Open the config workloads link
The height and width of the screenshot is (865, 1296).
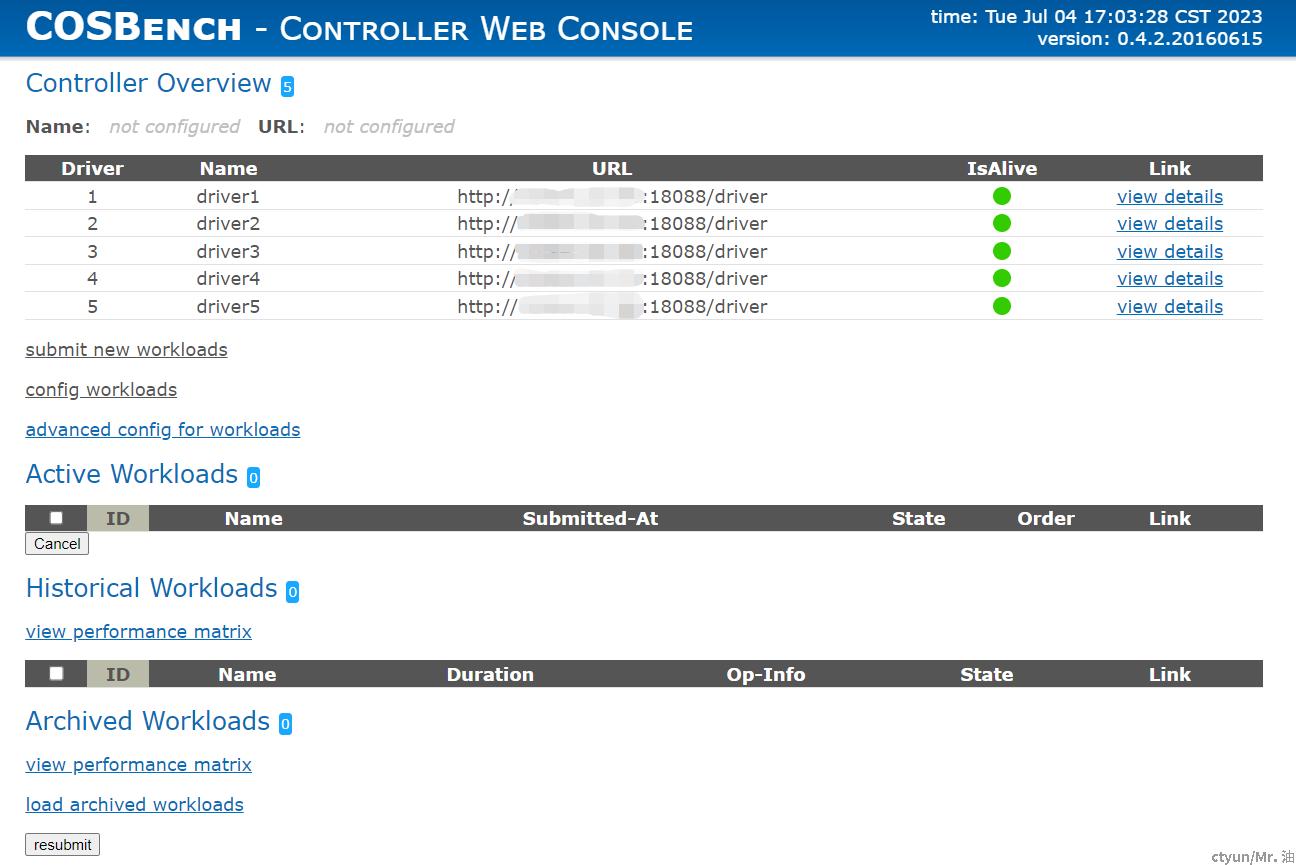click(101, 389)
